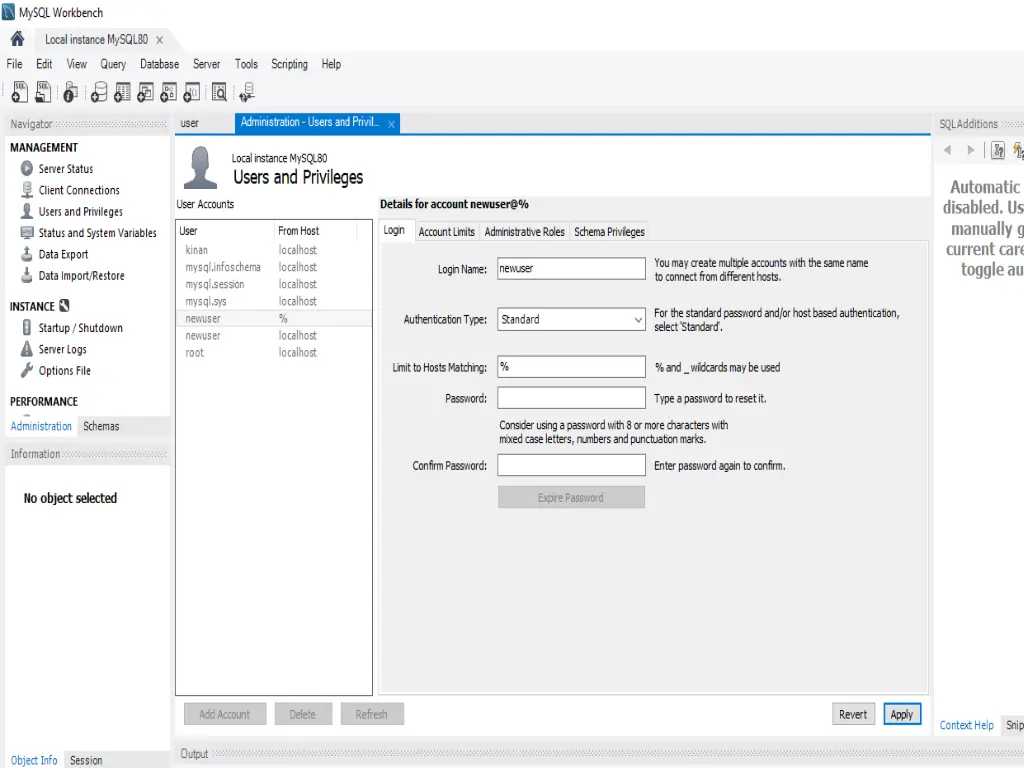Reconnect to DBMS toolbar icon
Screen dimensions: 1024x768
point(247,92)
